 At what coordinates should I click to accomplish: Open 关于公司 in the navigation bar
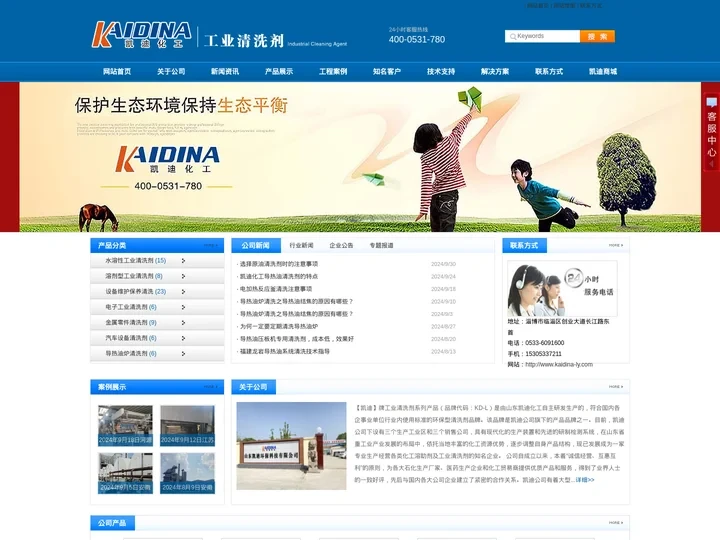(x=171, y=72)
